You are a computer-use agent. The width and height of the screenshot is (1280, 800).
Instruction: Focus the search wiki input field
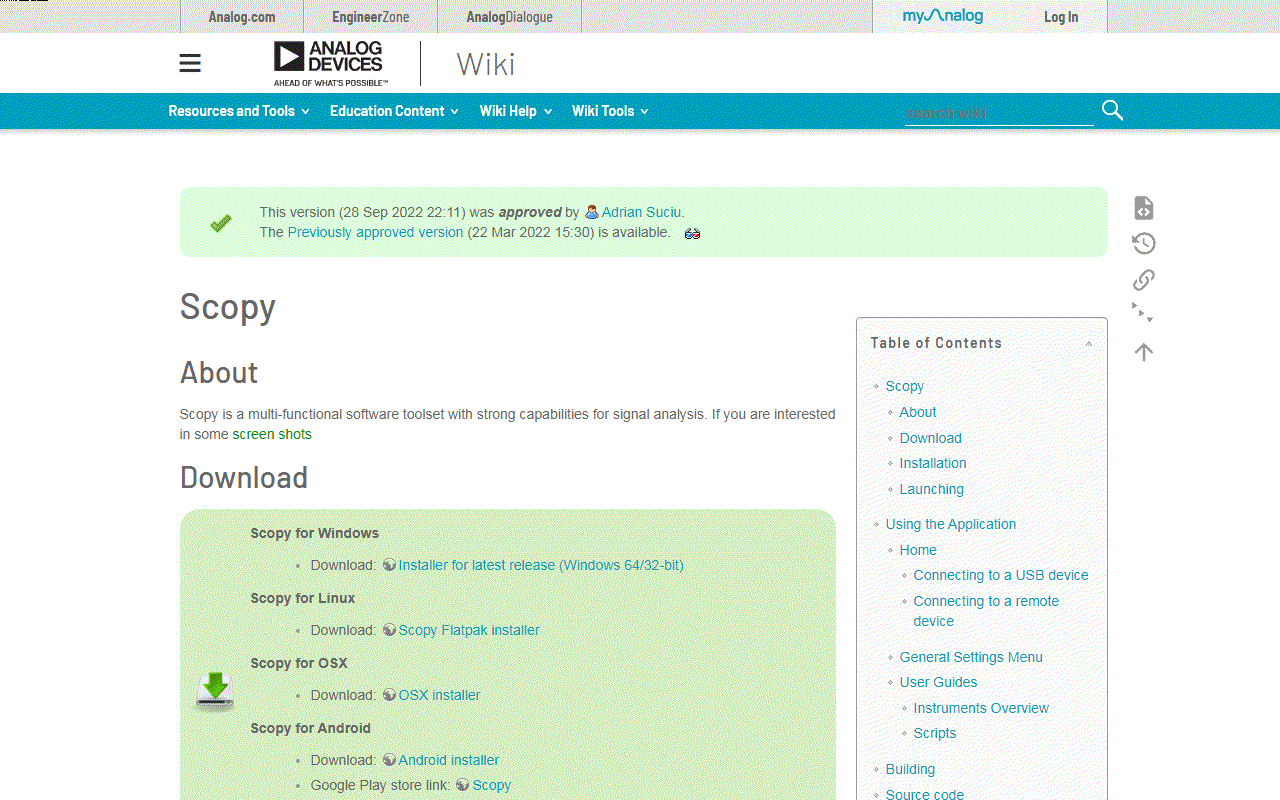coord(998,112)
